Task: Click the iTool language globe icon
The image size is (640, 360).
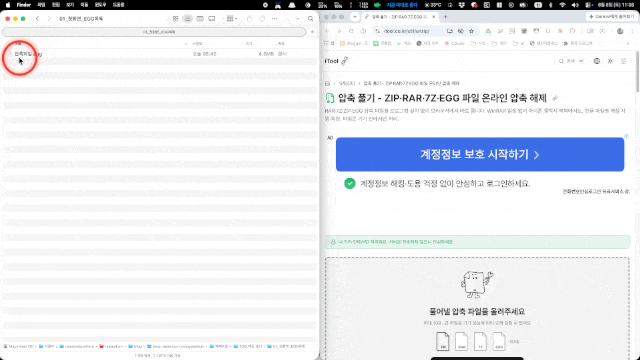Action: coord(597,61)
